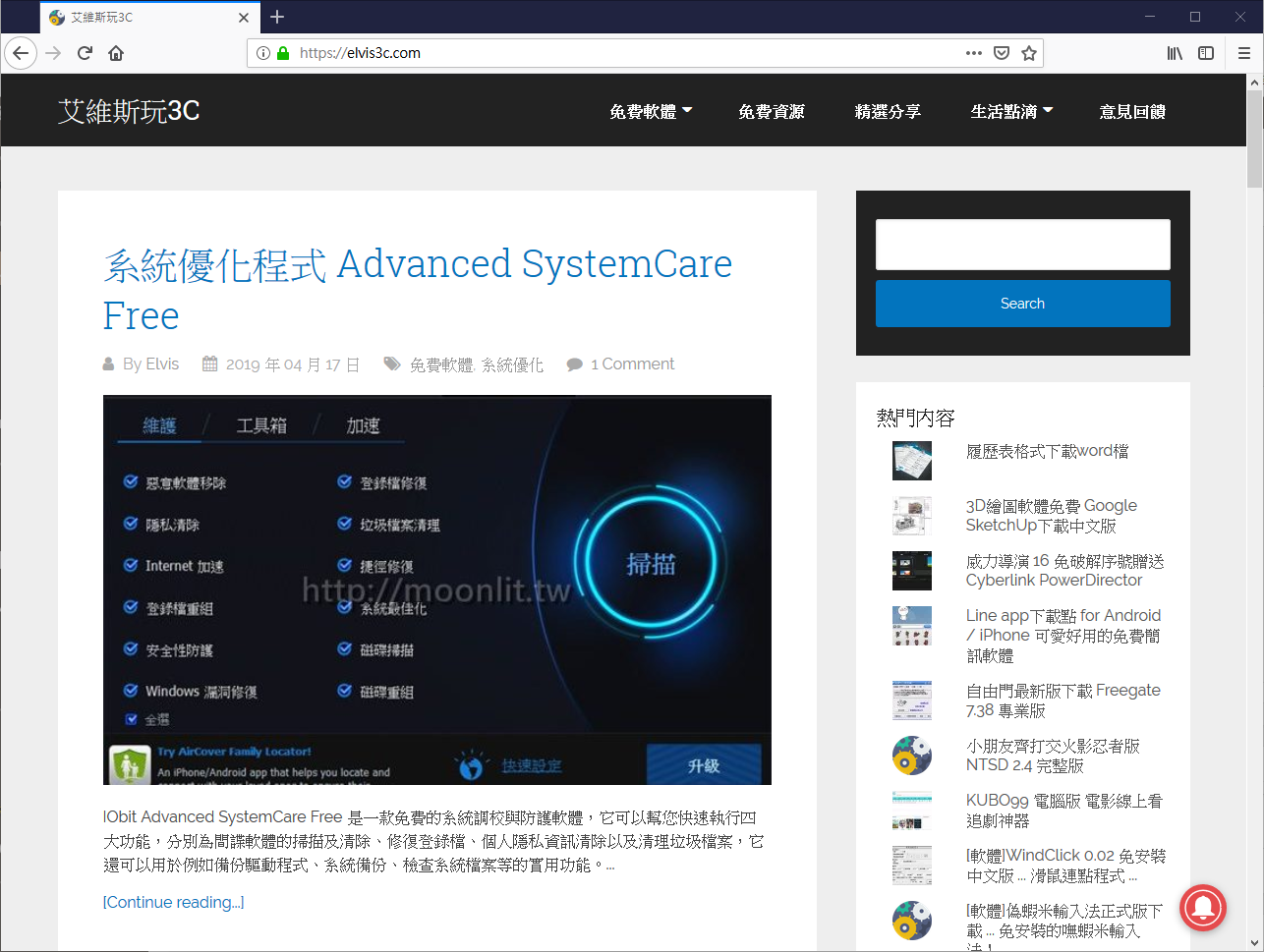1264x952 pixels.
Task: Open the Firefox hamburger menu
Action: point(1244,53)
